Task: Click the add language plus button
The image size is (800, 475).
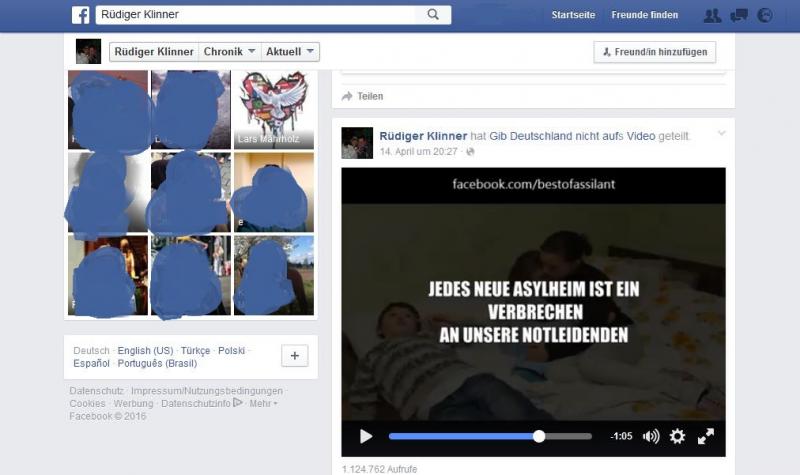Action: click(x=294, y=357)
